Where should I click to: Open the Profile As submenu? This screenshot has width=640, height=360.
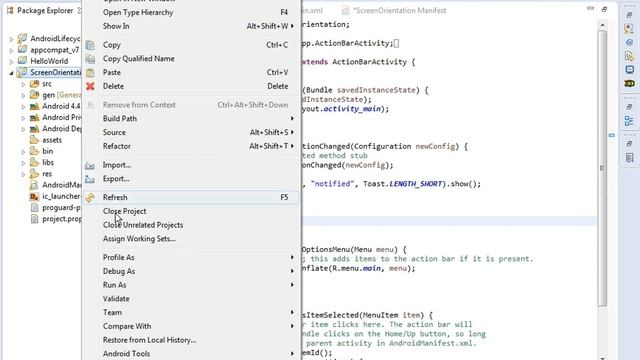[x=191, y=258]
